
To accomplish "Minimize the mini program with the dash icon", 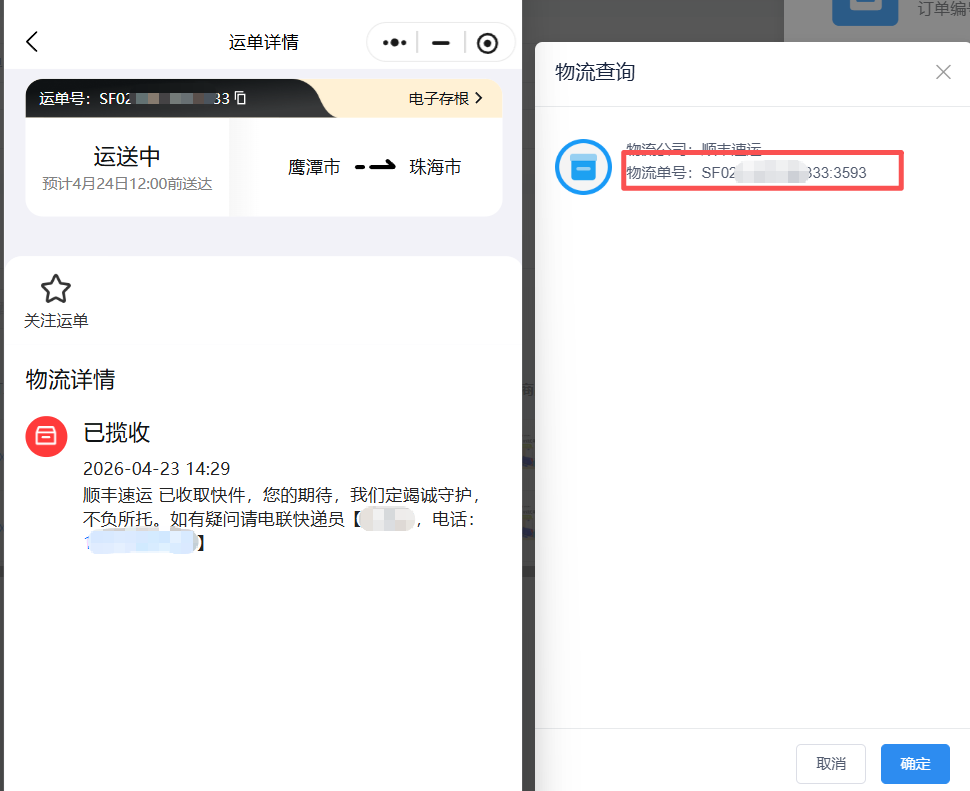I will pos(440,43).
